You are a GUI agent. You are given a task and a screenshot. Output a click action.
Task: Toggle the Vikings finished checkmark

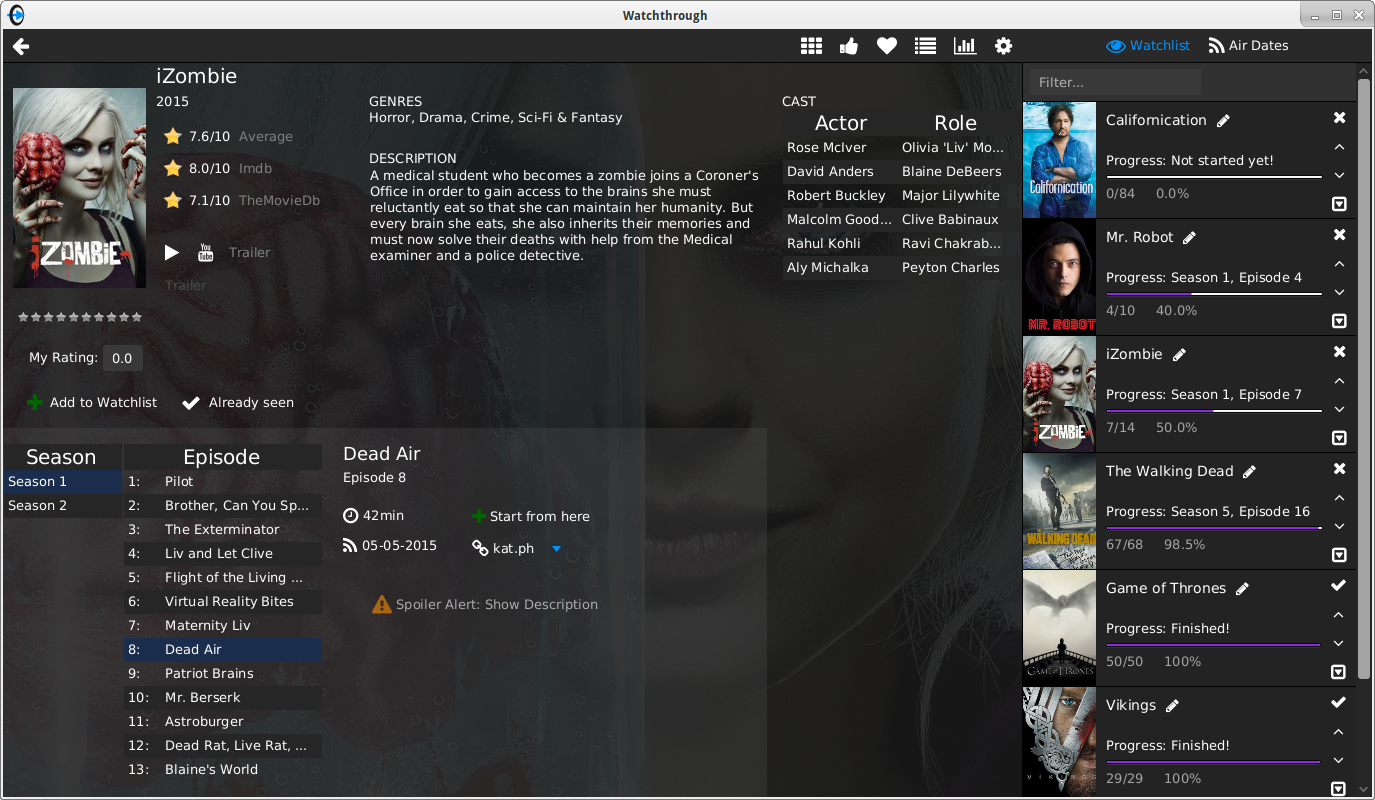click(1339, 702)
